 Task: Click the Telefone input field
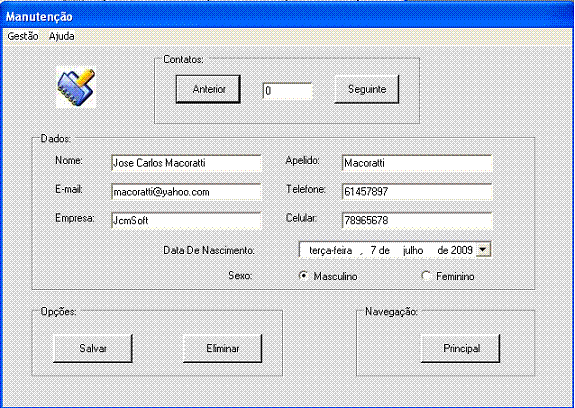pyautogui.click(x=417, y=191)
